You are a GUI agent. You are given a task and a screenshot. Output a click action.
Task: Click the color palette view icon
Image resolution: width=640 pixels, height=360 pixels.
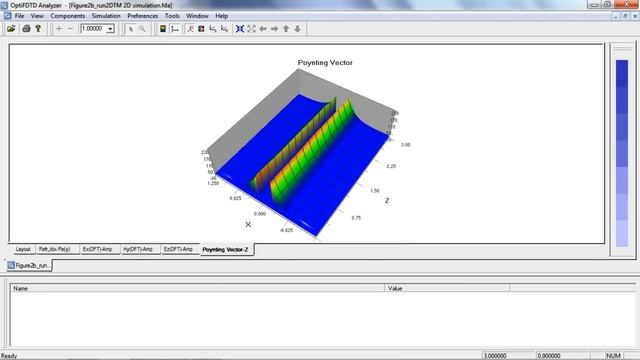point(162,29)
